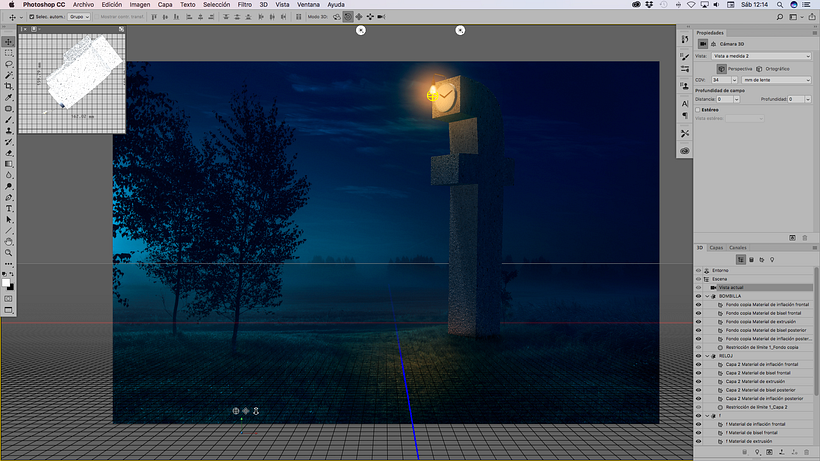Enable the Estéreo checkbox
Image resolution: width=820 pixels, height=461 pixels.
pos(699,110)
